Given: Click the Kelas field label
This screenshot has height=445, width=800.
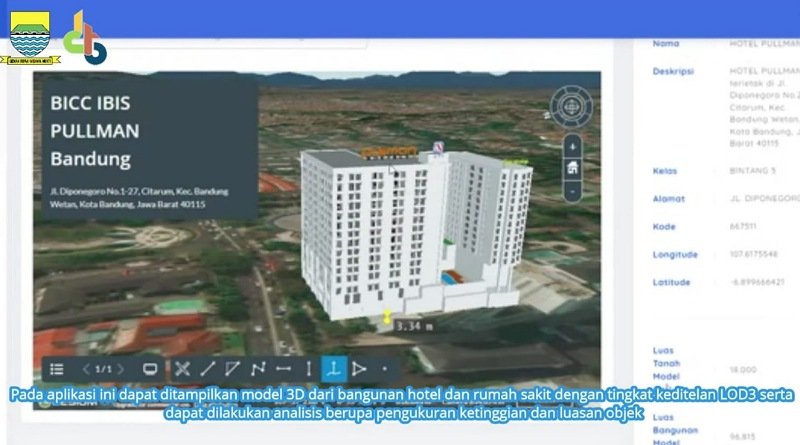Looking at the screenshot, I should 665,171.
